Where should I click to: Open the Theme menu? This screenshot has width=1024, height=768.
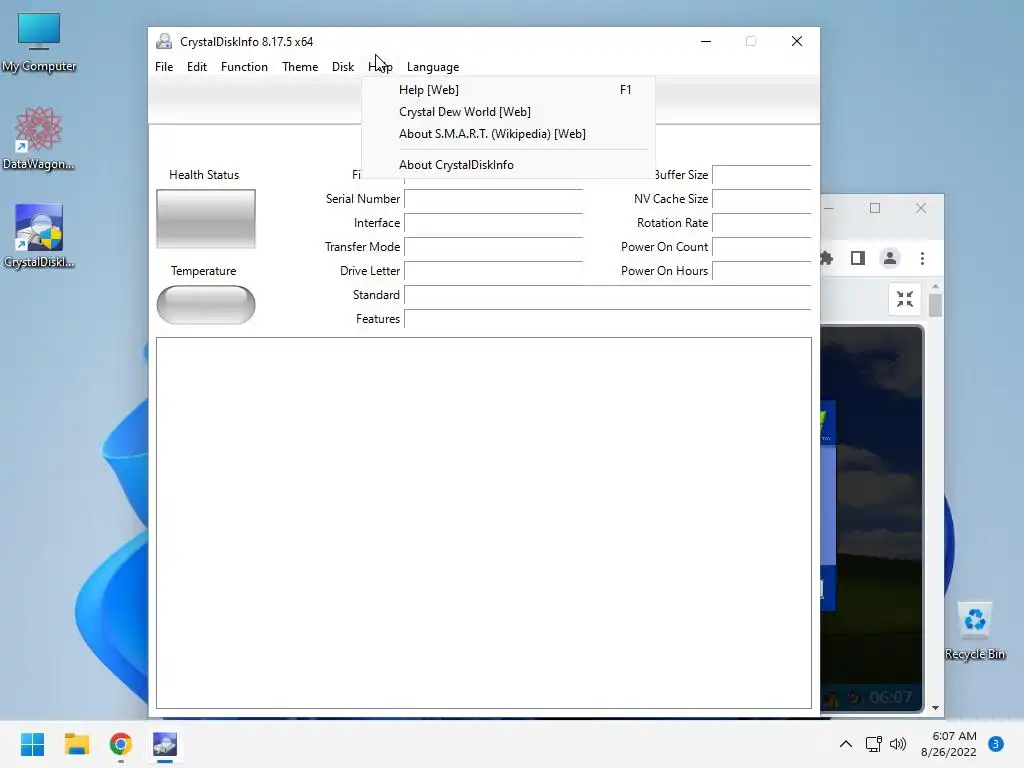coord(300,67)
